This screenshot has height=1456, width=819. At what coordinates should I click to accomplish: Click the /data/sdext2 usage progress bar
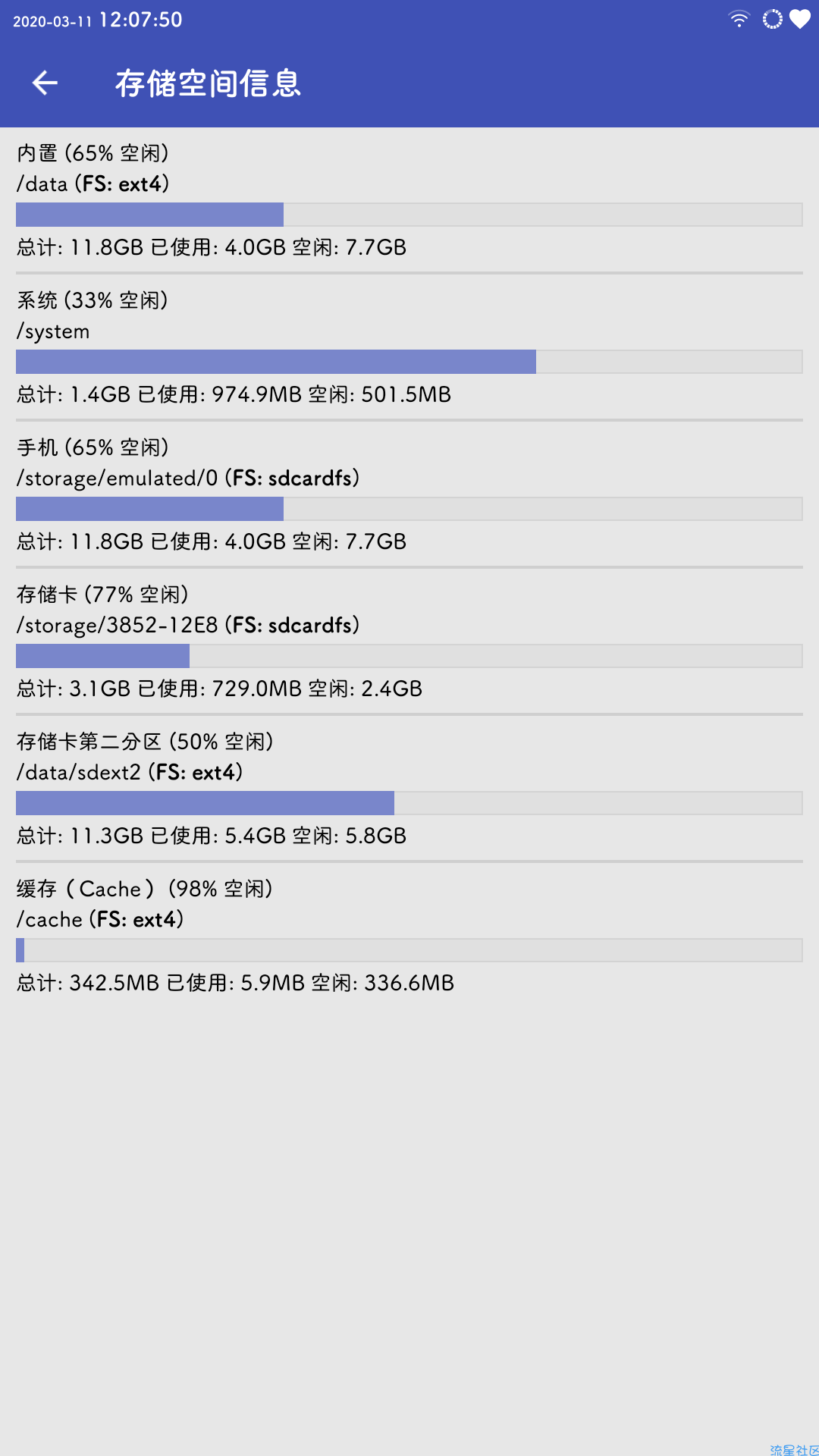[x=409, y=803]
